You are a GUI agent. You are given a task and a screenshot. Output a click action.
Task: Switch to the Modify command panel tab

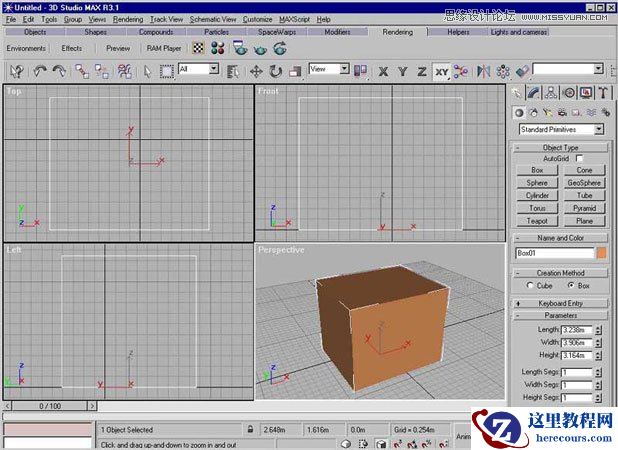click(x=533, y=93)
